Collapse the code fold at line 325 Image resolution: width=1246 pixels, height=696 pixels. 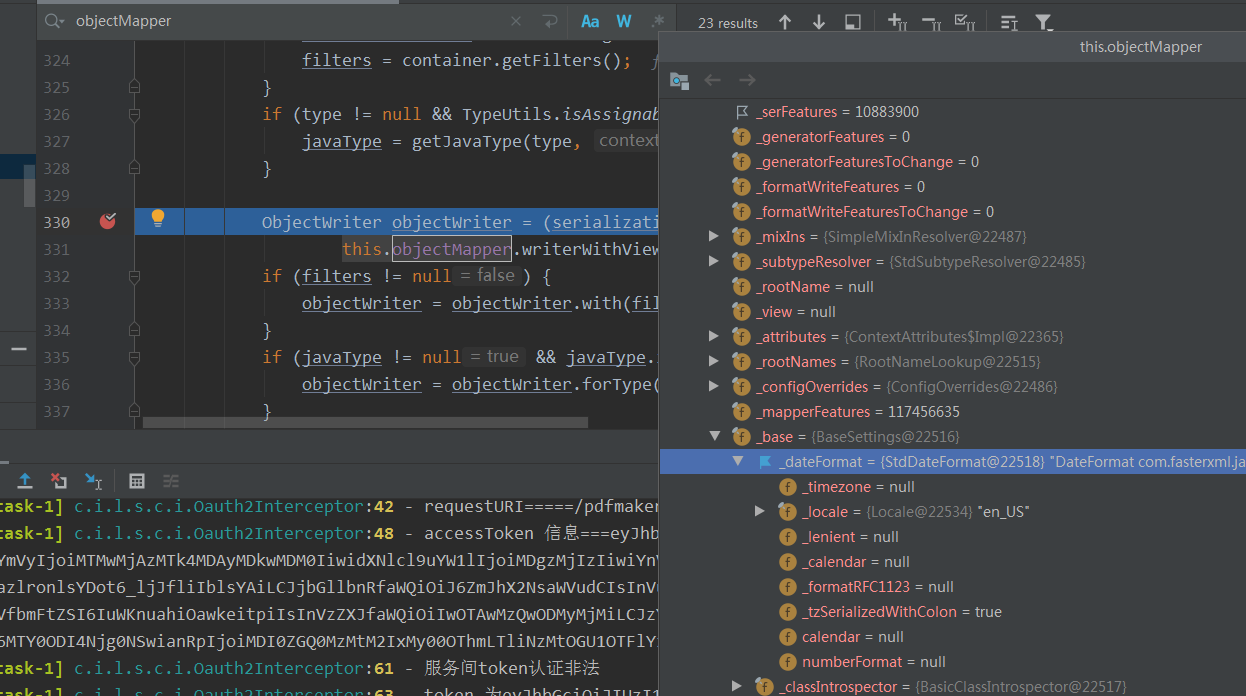pos(134,88)
